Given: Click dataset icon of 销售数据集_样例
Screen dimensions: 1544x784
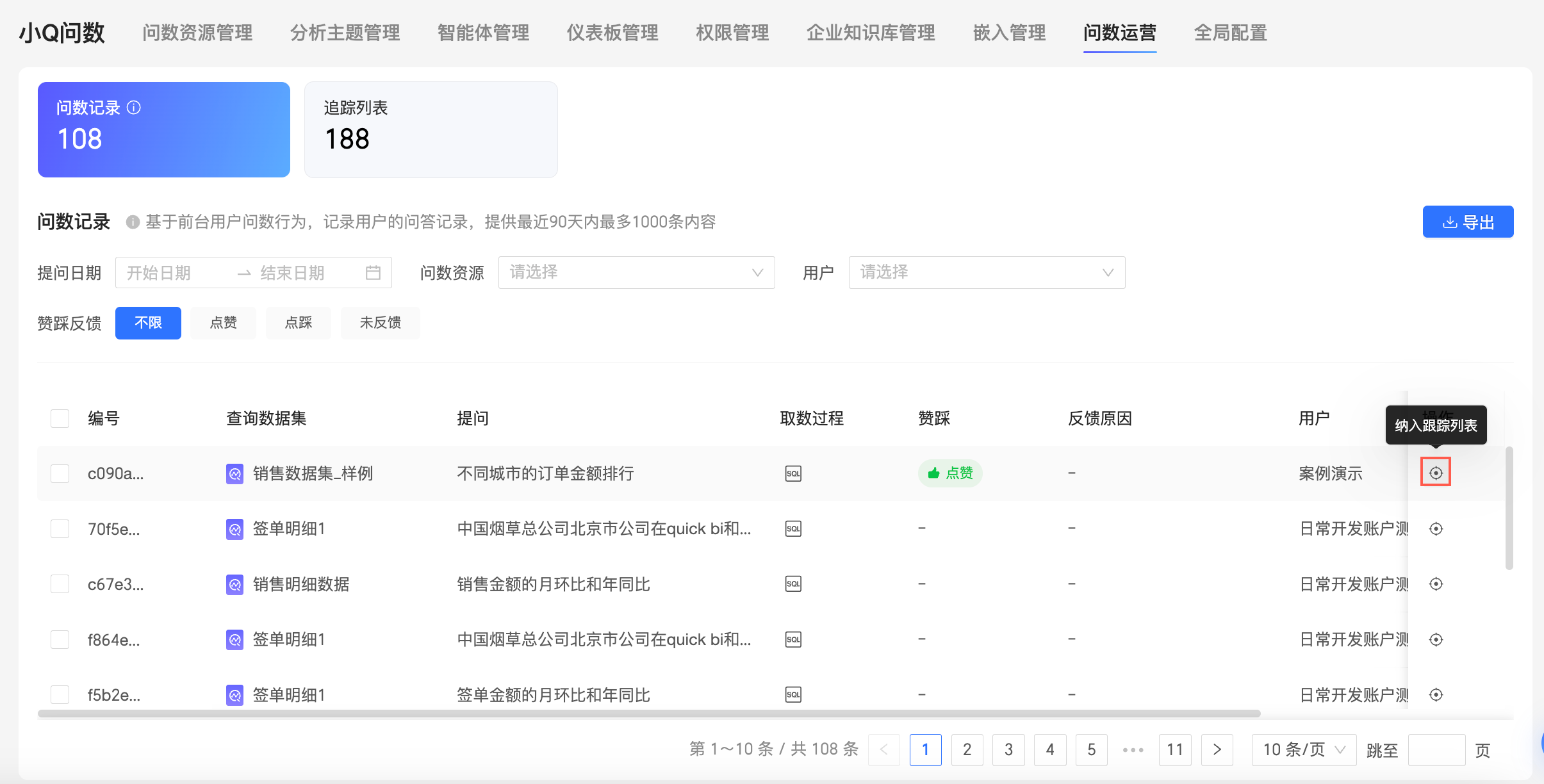Looking at the screenshot, I should (234, 474).
